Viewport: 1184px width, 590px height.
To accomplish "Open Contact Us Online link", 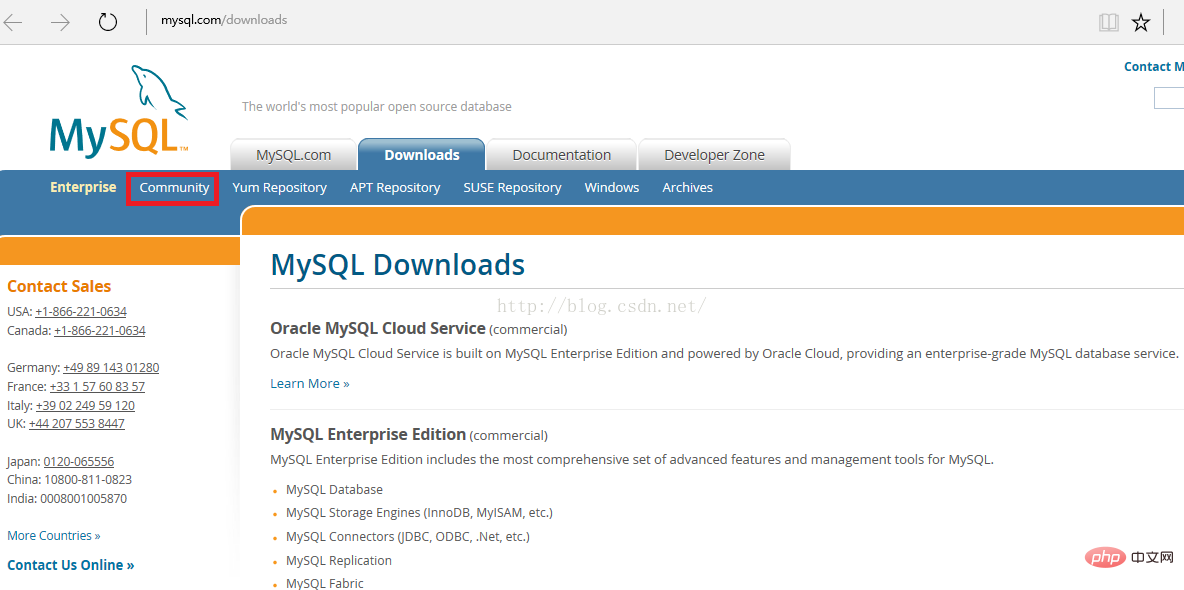I will click(x=71, y=565).
